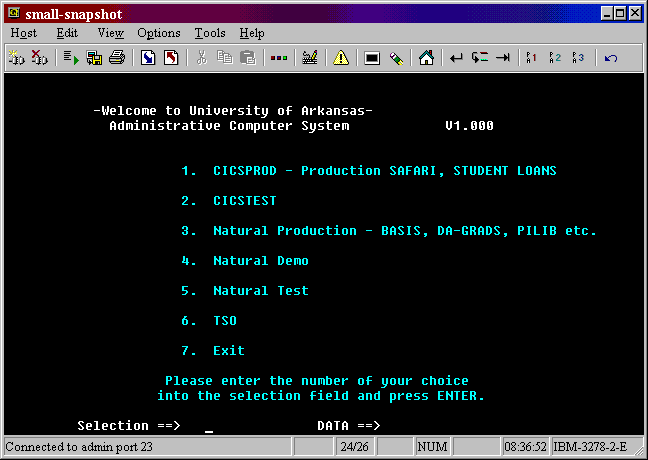648x460 pixels.
Task: Click the back-tab arrow icon
Action: pos(480,57)
